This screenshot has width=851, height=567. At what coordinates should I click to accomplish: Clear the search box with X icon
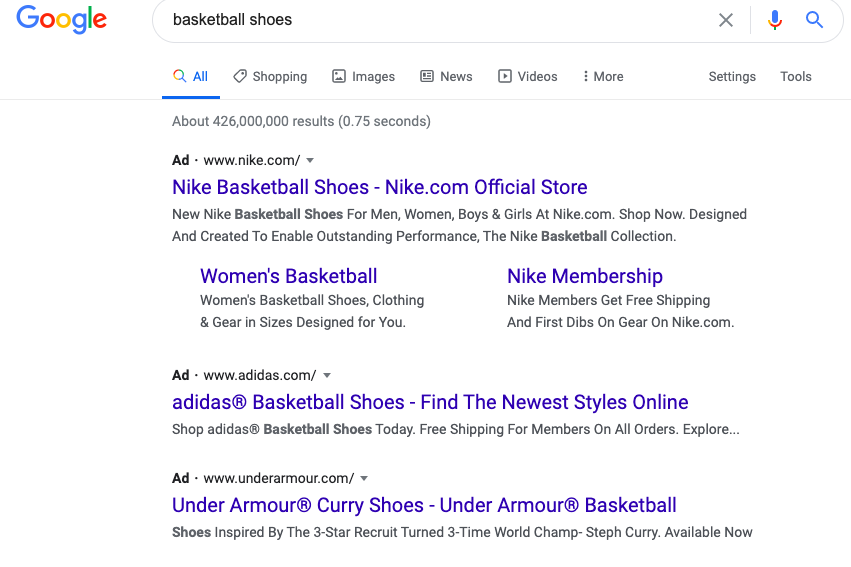click(726, 20)
